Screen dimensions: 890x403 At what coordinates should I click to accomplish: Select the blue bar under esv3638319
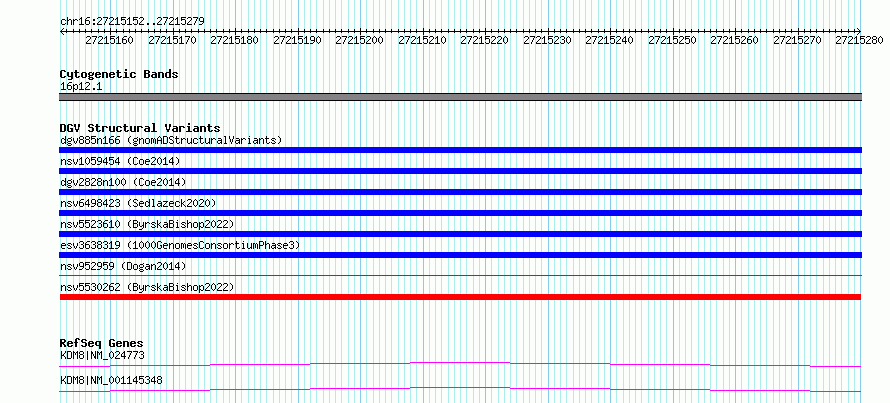pos(460,255)
